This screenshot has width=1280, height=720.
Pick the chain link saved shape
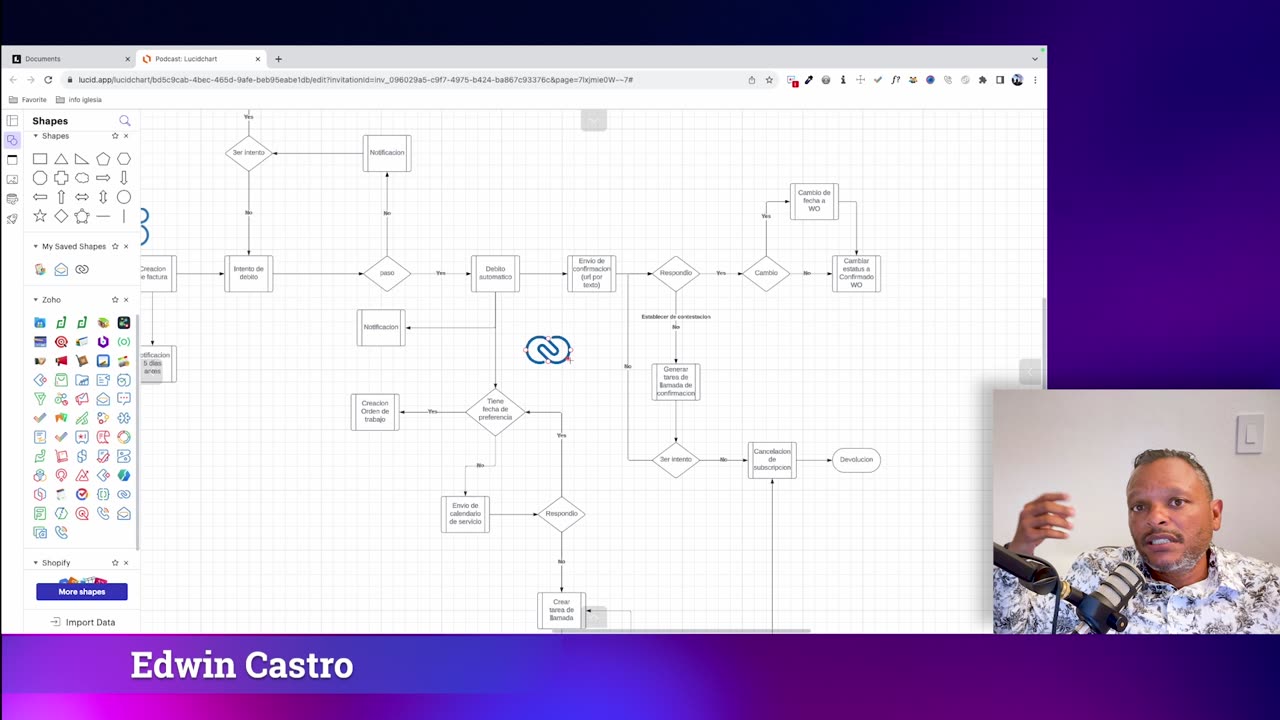pyautogui.click(x=82, y=269)
